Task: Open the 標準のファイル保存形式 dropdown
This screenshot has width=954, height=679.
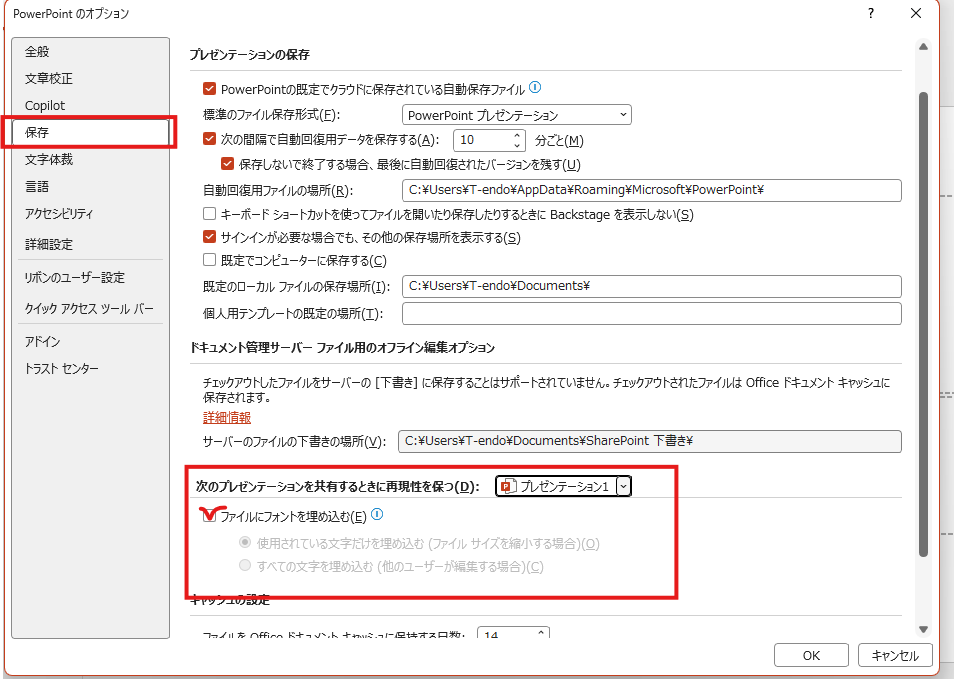Action: (516, 115)
